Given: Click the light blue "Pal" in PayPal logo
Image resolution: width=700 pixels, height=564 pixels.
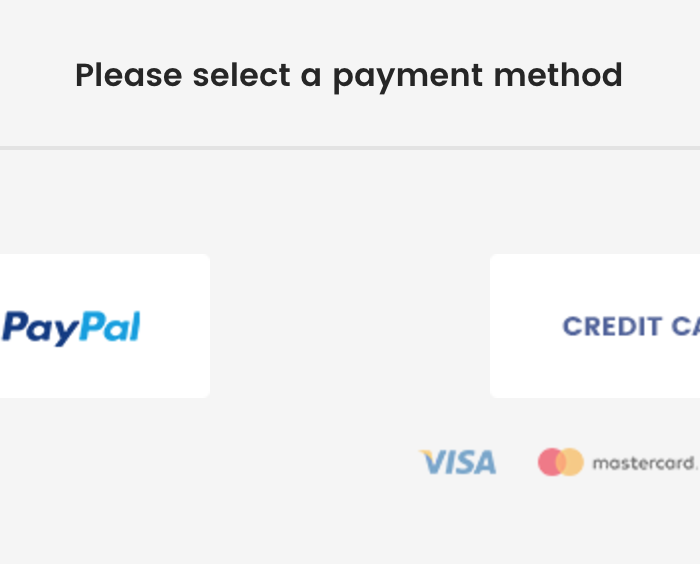Looking at the screenshot, I should [x=109, y=326].
